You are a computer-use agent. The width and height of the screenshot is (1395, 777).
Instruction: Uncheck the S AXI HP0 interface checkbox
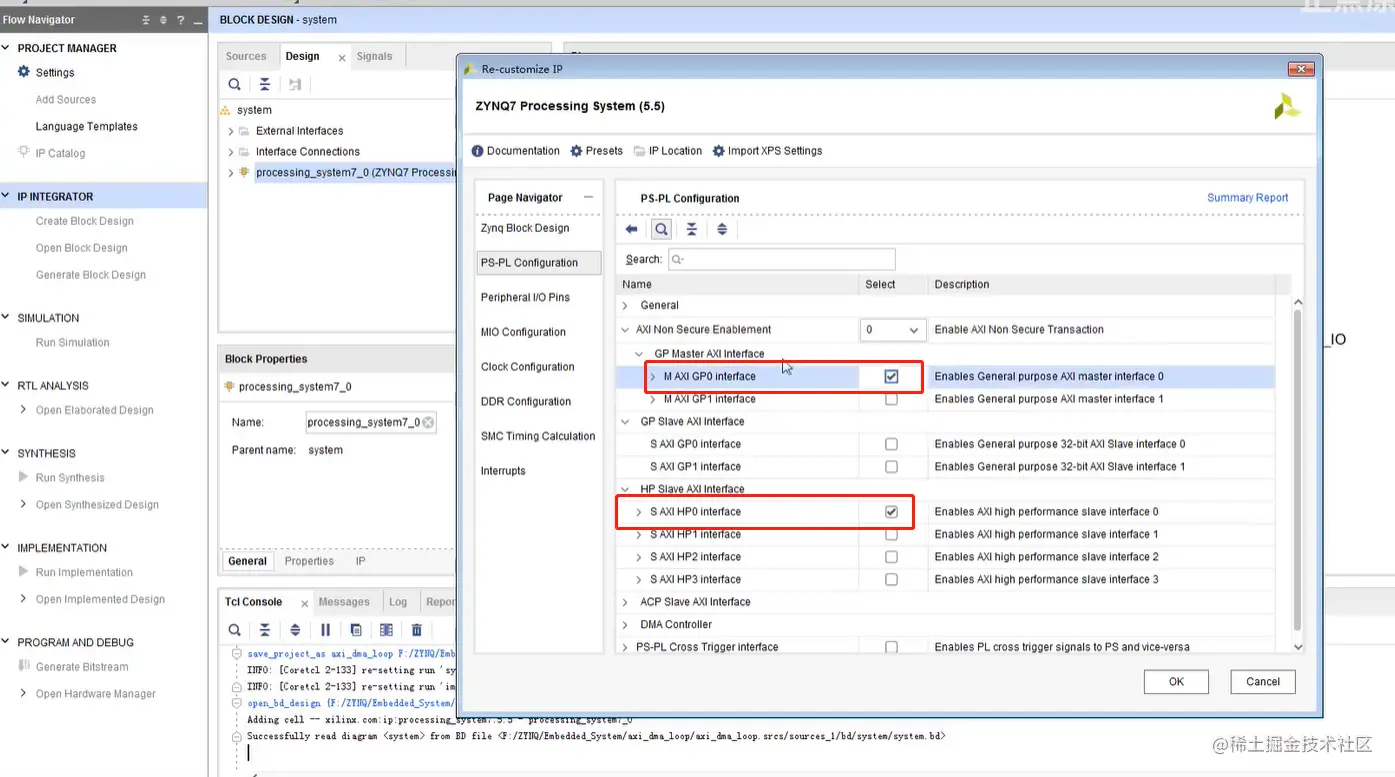(891, 512)
